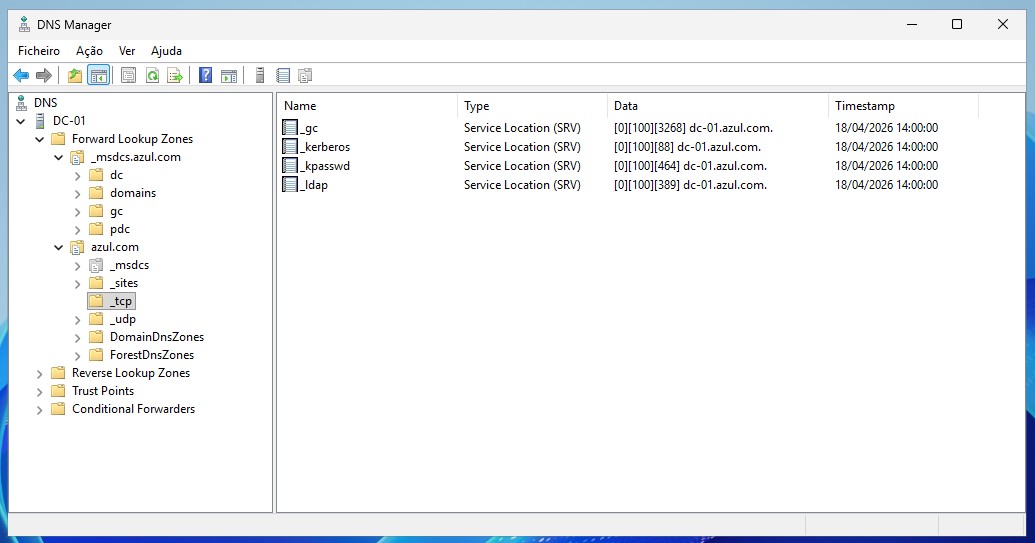The image size is (1035, 543).
Task: Expand the _msdcs delegation node
Action: pos(77,266)
